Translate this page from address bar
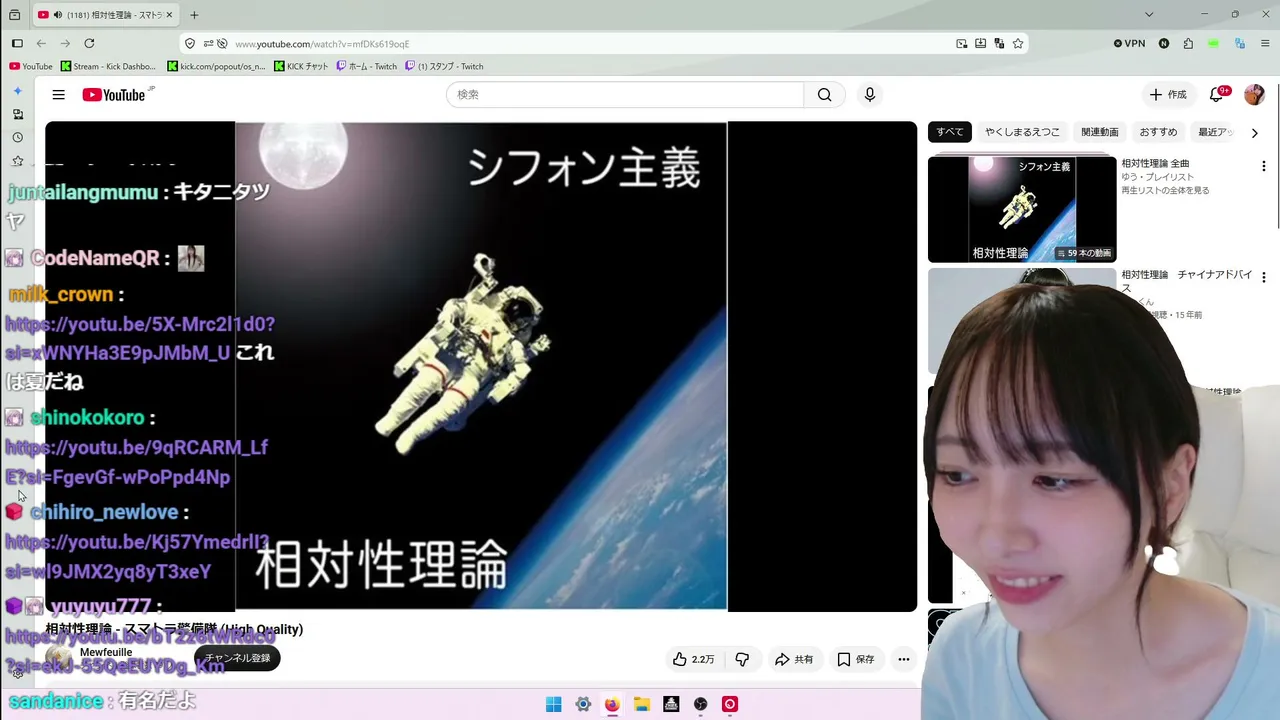1280x720 pixels. pos(999,44)
